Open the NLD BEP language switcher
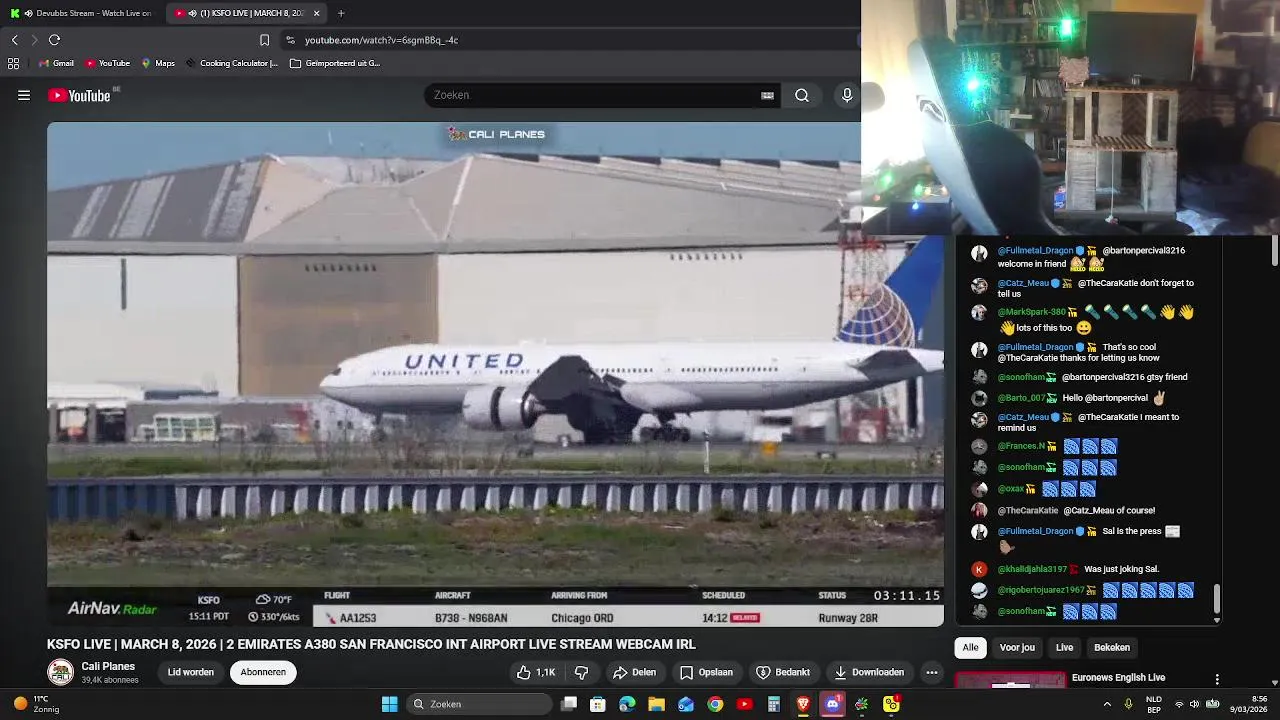1280x720 pixels. pyautogui.click(x=1153, y=704)
